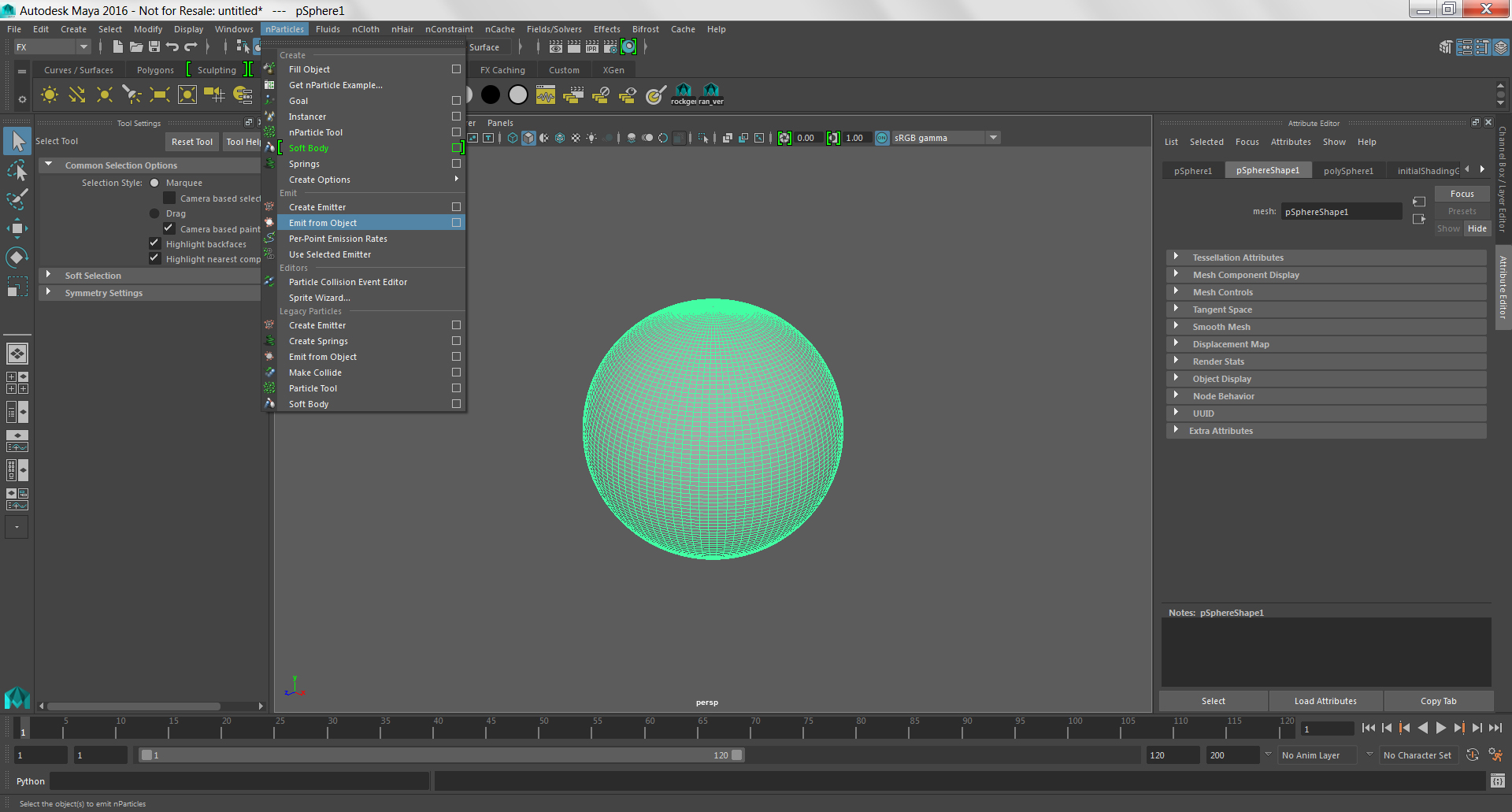Switch to the polySphere1 tab

click(1348, 171)
